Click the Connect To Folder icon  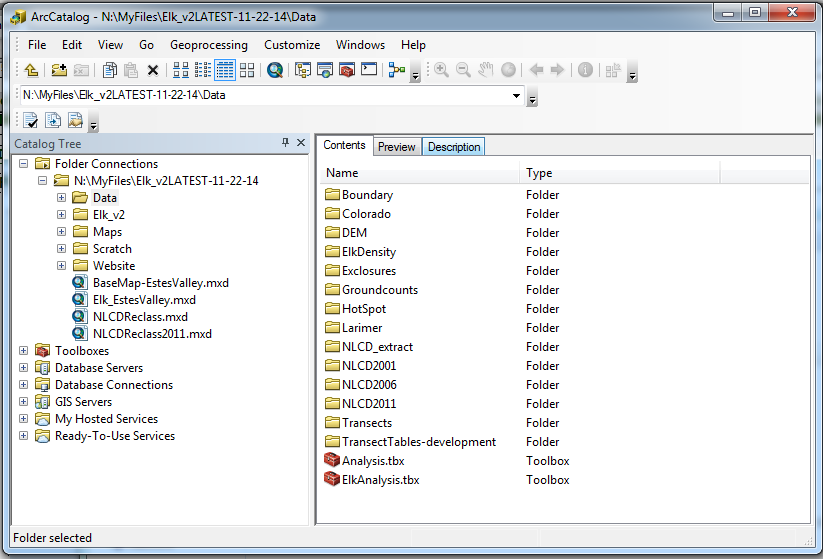[59, 70]
